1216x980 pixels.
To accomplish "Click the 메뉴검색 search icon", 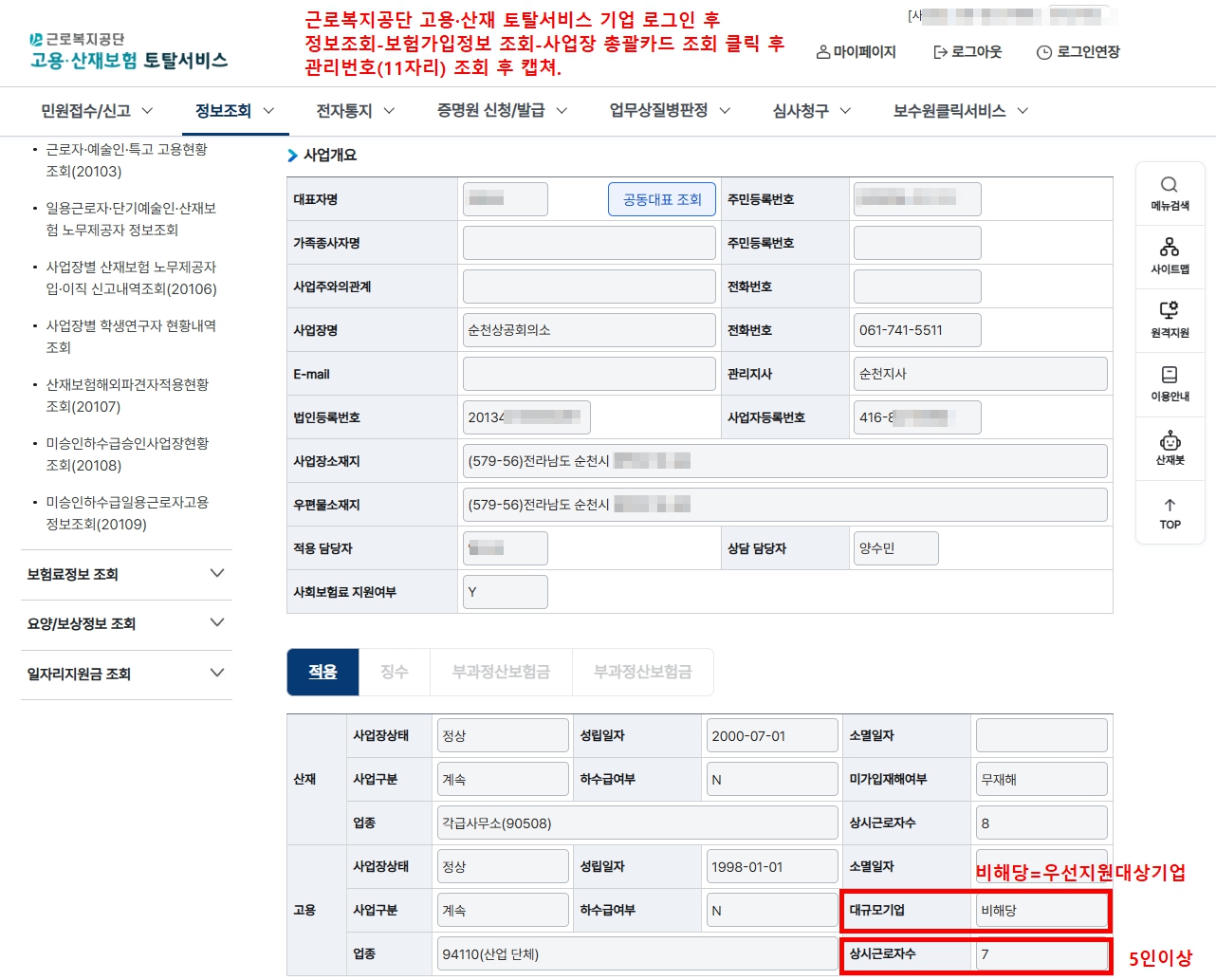I will click(1170, 193).
